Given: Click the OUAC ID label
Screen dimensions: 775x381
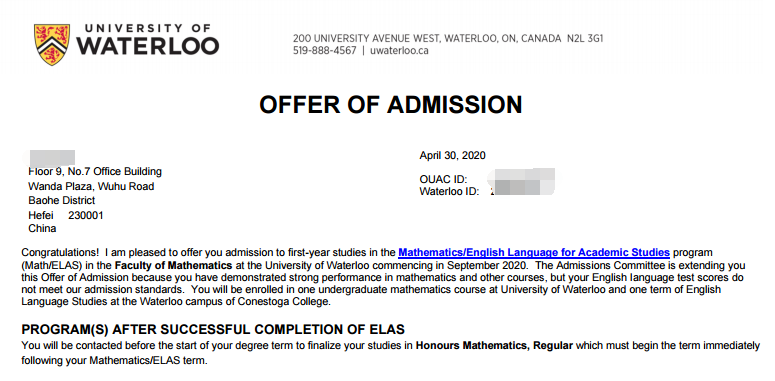Looking at the screenshot, I should tap(443, 179).
